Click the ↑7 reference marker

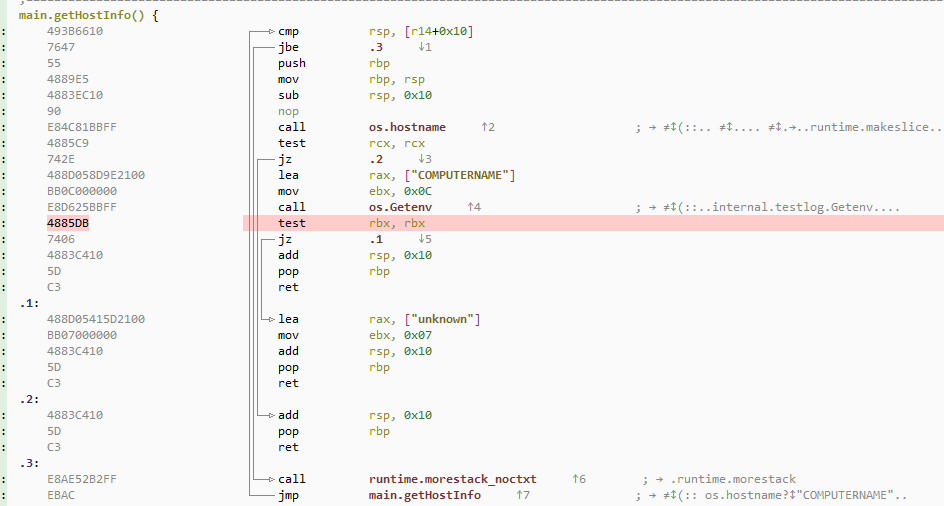tap(523, 495)
